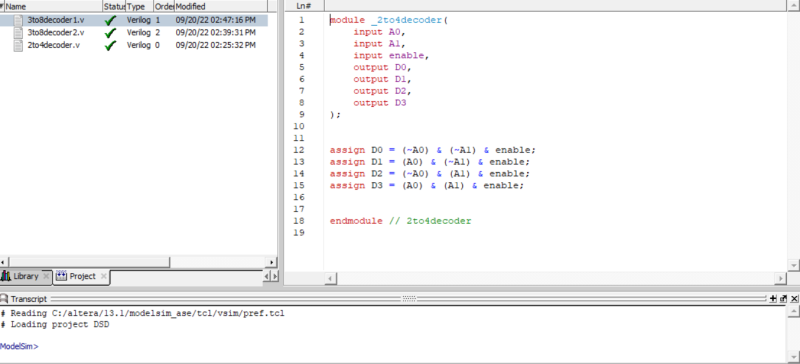Click modified date 09/20/22 02:25:32 PM
800x364 pixels.
pyautogui.click(x=216, y=45)
